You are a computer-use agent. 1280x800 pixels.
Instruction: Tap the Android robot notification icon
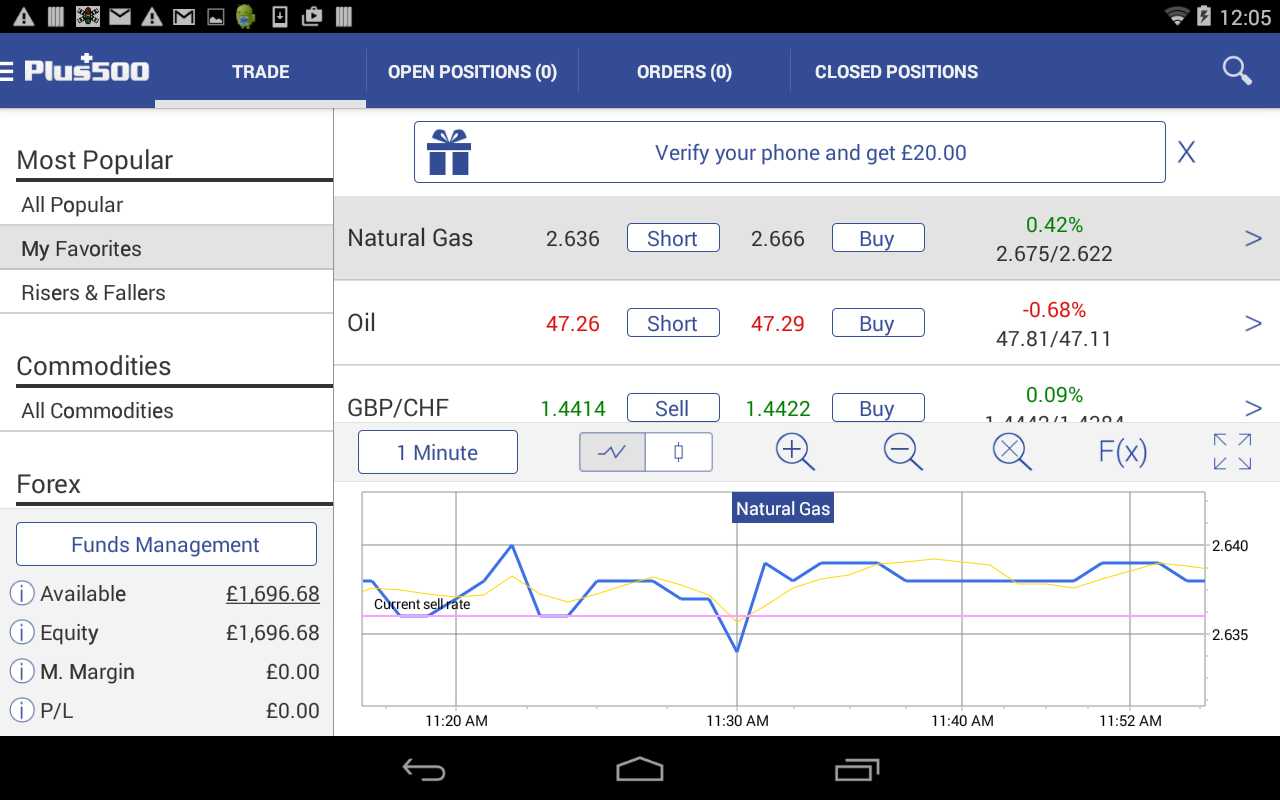[x=245, y=16]
